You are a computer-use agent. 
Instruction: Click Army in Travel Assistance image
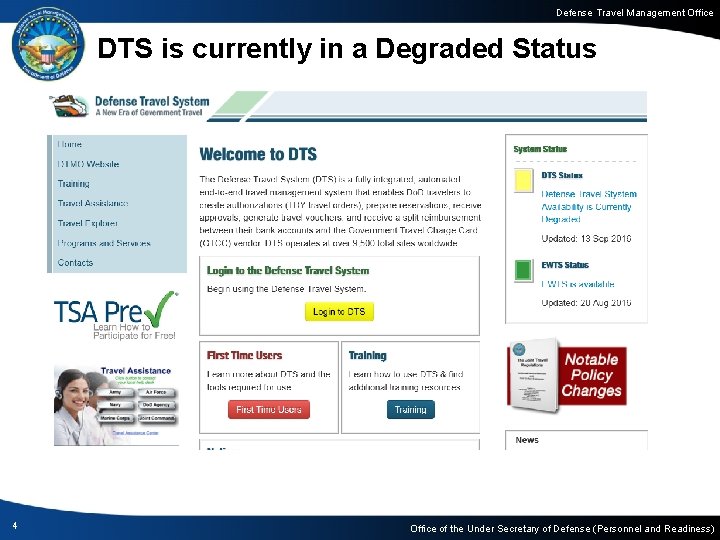[x=115, y=393]
